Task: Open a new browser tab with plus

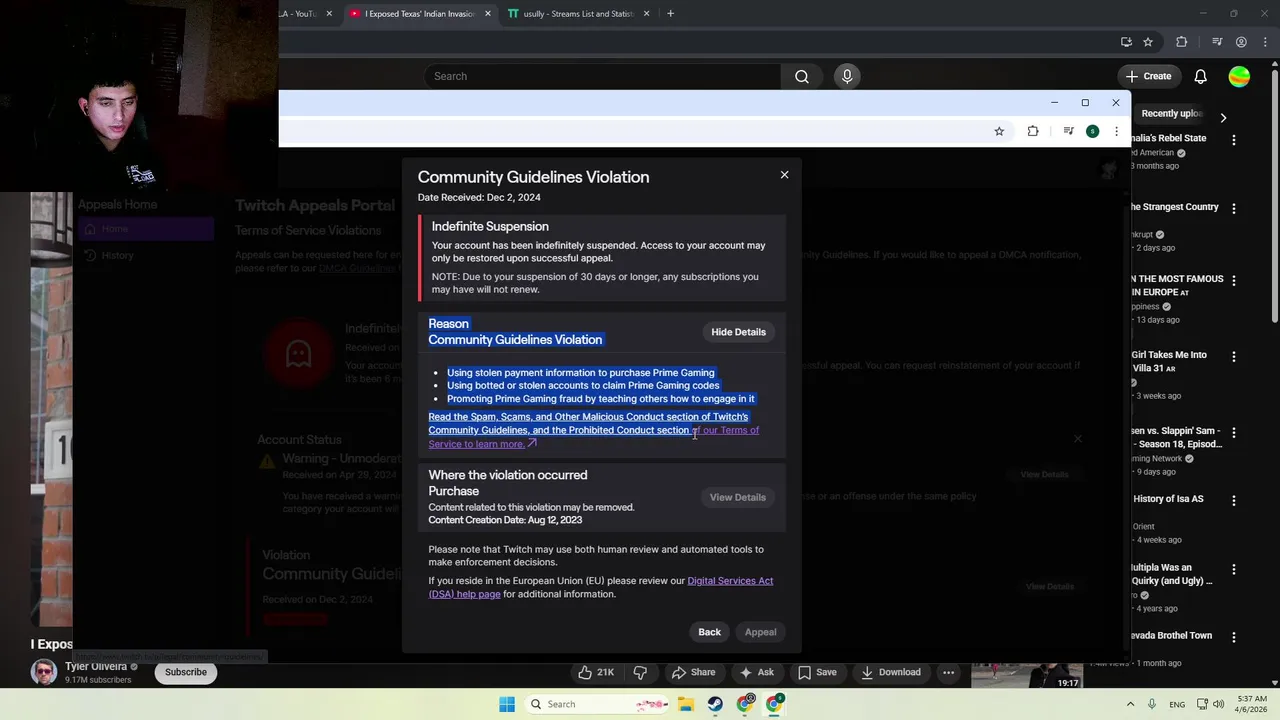Action: [670, 13]
